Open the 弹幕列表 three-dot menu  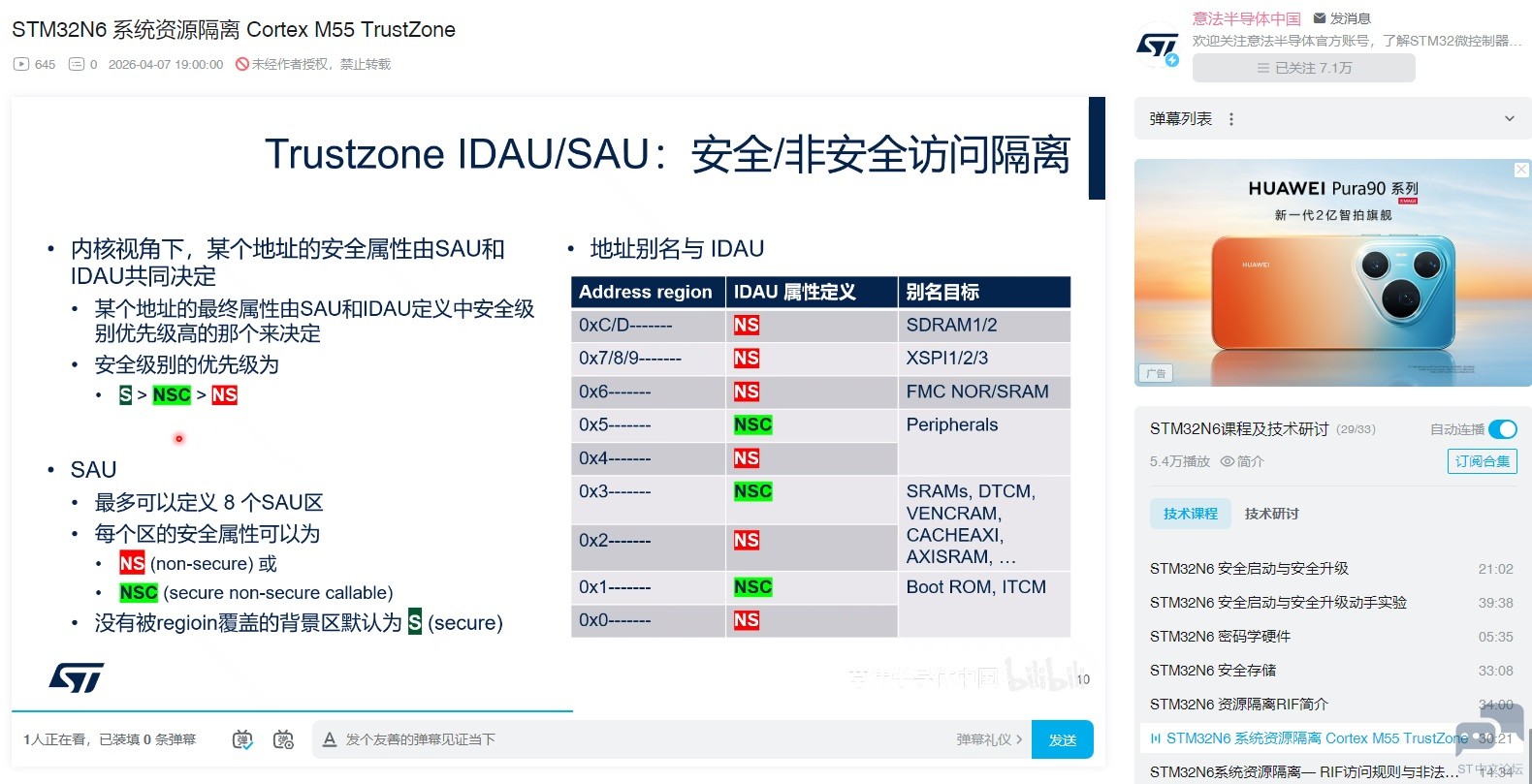pyautogui.click(x=1231, y=119)
